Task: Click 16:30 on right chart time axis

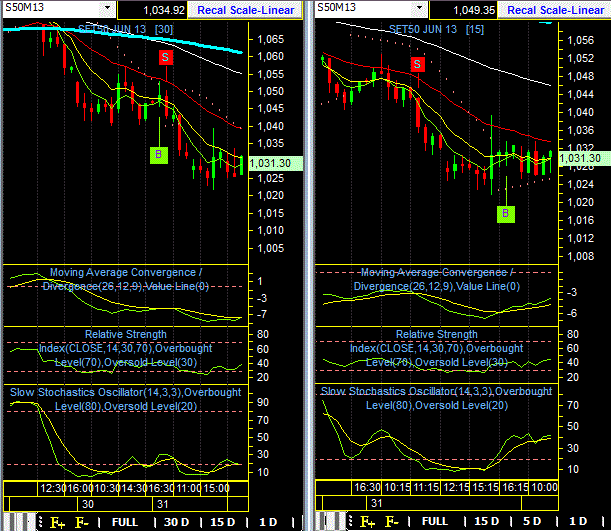Action: click(367, 487)
